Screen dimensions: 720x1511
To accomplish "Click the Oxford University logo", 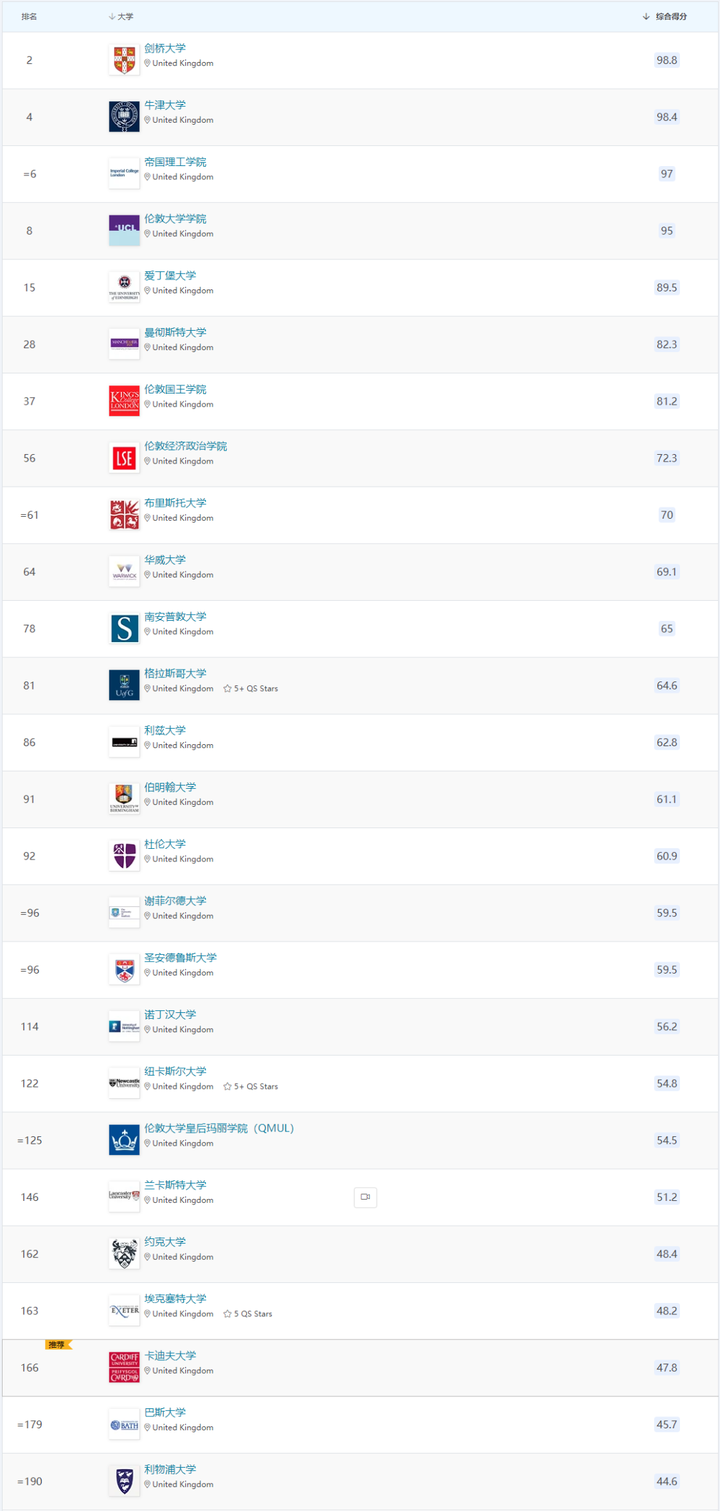I will coord(124,117).
